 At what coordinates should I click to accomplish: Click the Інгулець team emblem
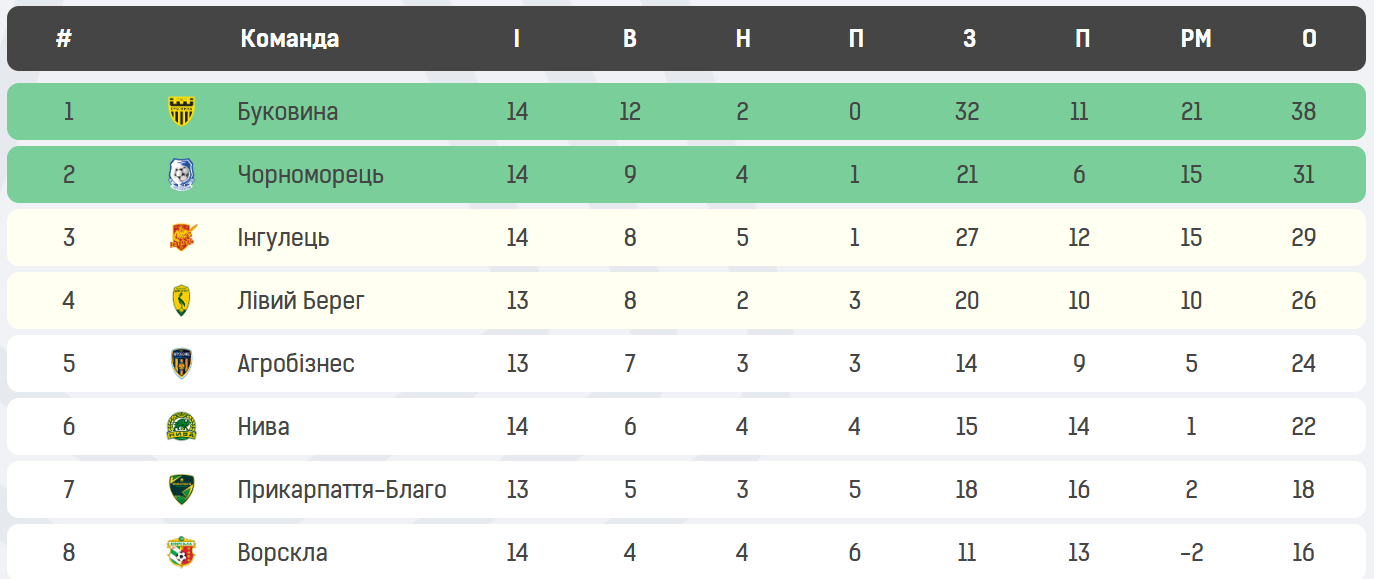(x=181, y=238)
